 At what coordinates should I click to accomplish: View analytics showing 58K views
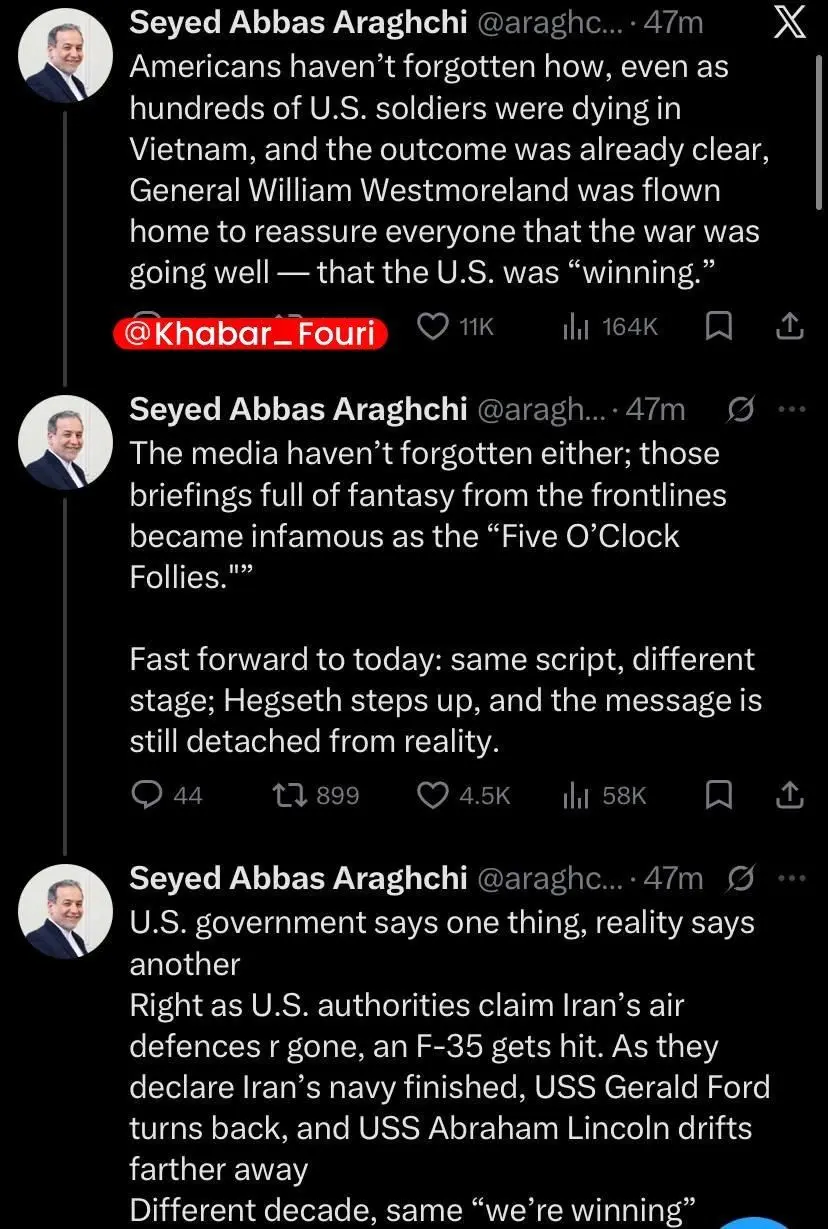(x=605, y=795)
